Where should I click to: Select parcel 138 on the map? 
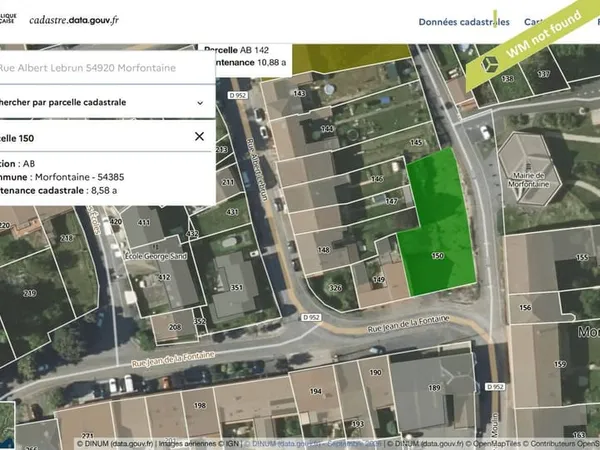[x=507, y=78]
